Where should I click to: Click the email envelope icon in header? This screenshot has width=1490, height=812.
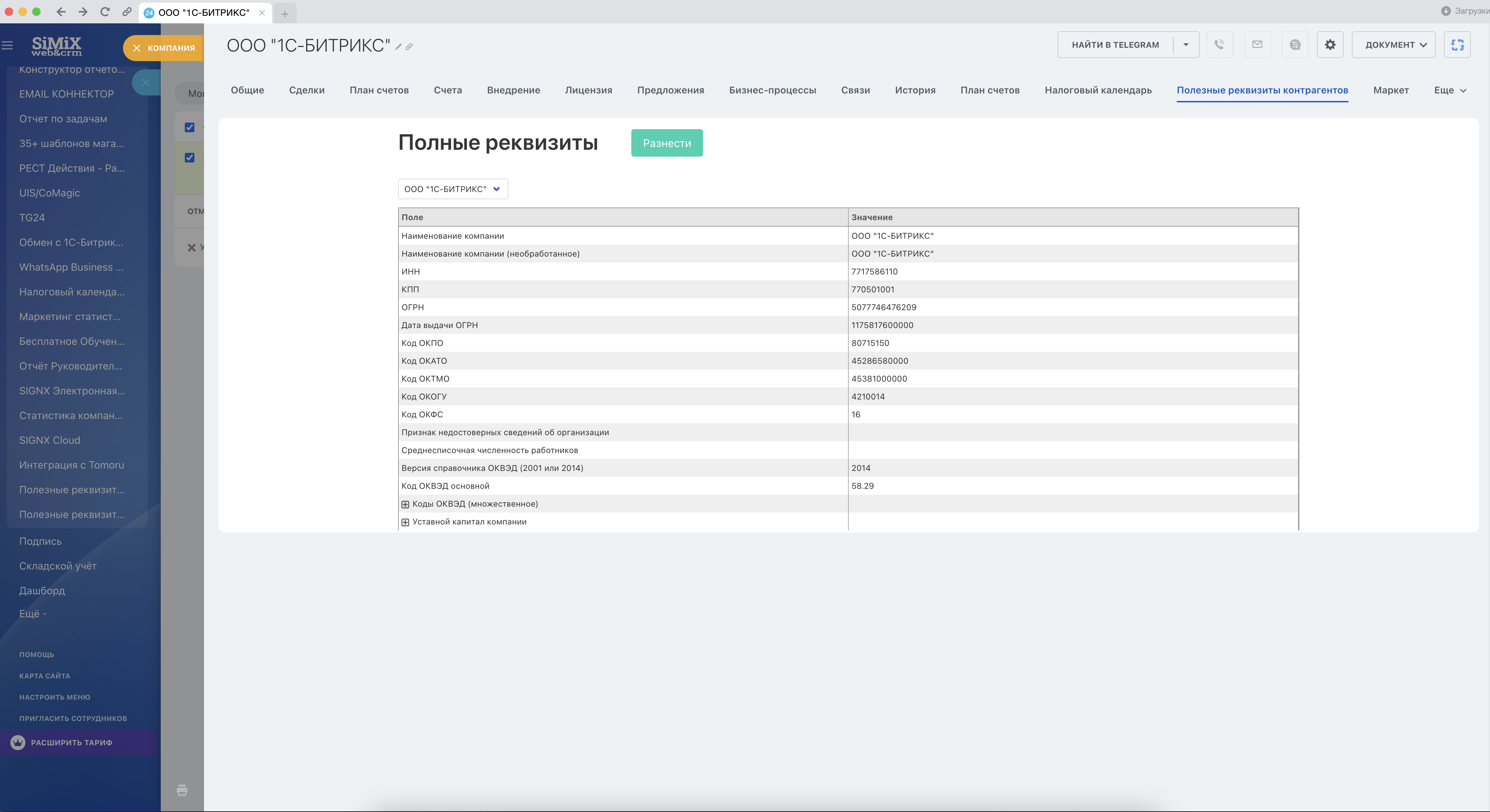tap(1257, 45)
